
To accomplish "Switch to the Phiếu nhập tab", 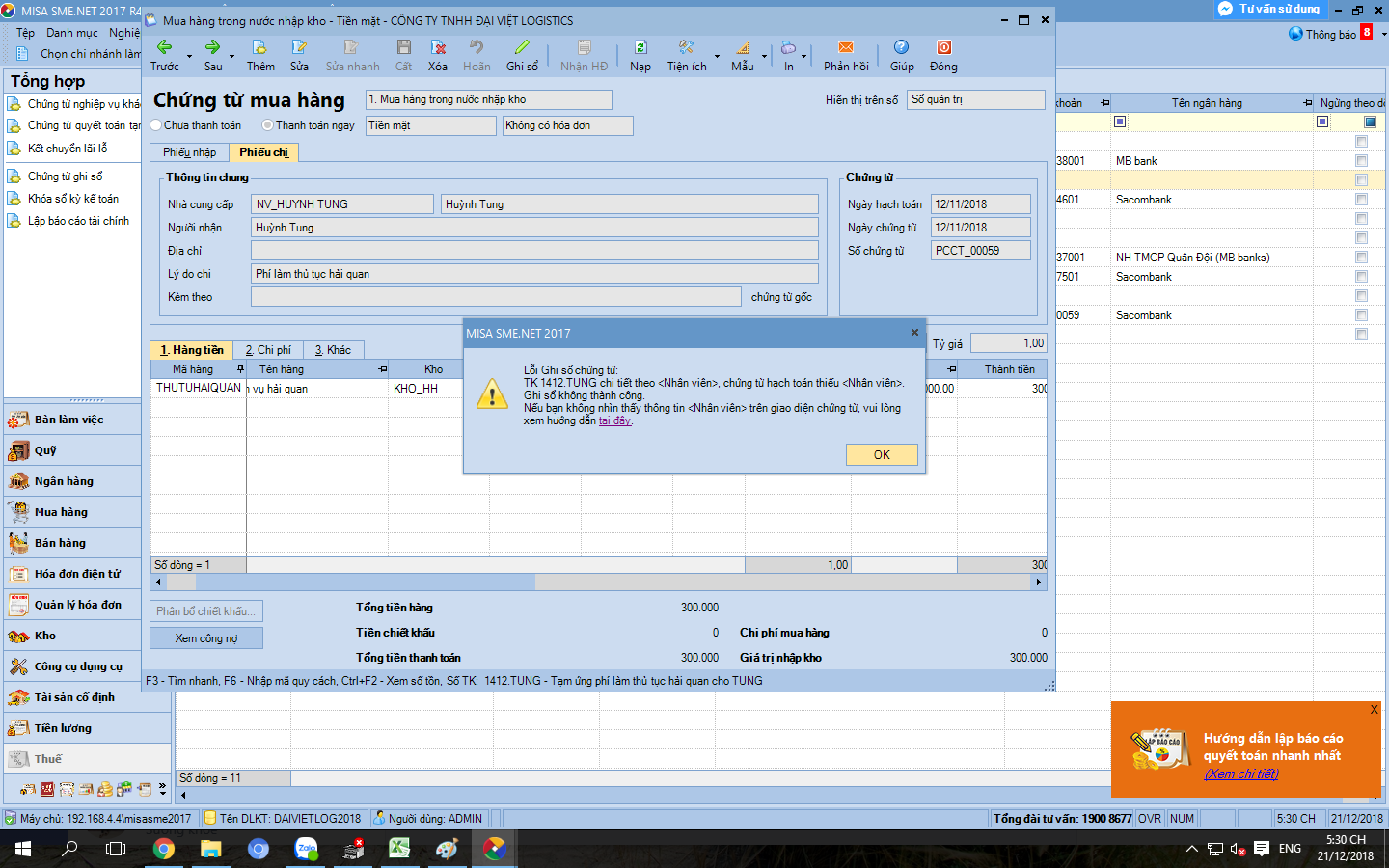I will 189,152.
